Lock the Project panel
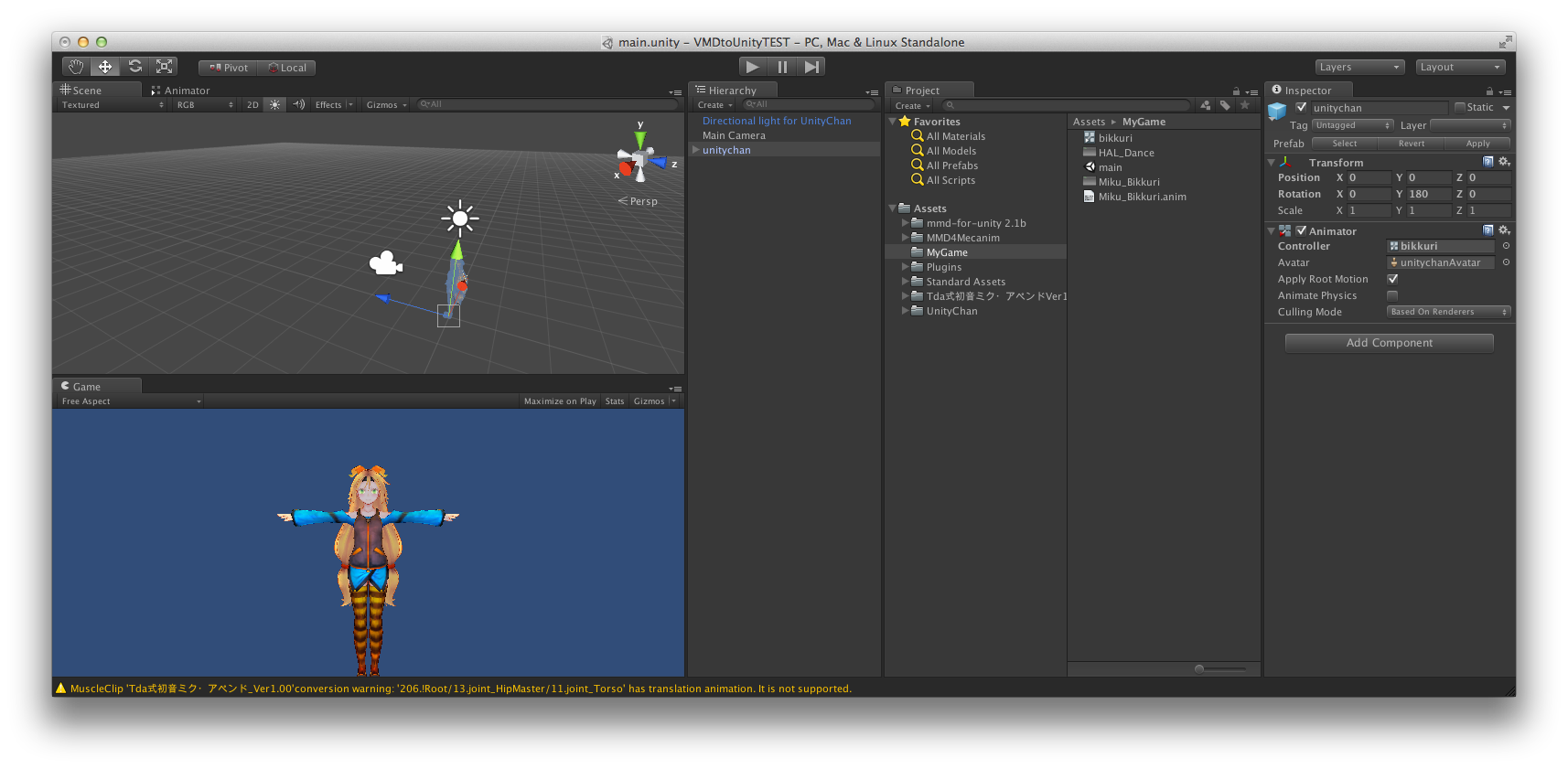1568x769 pixels. [x=1236, y=91]
